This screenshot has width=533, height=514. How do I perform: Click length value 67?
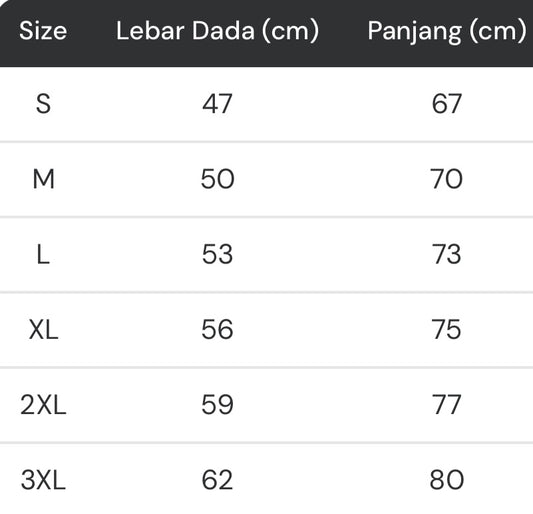tap(447, 104)
